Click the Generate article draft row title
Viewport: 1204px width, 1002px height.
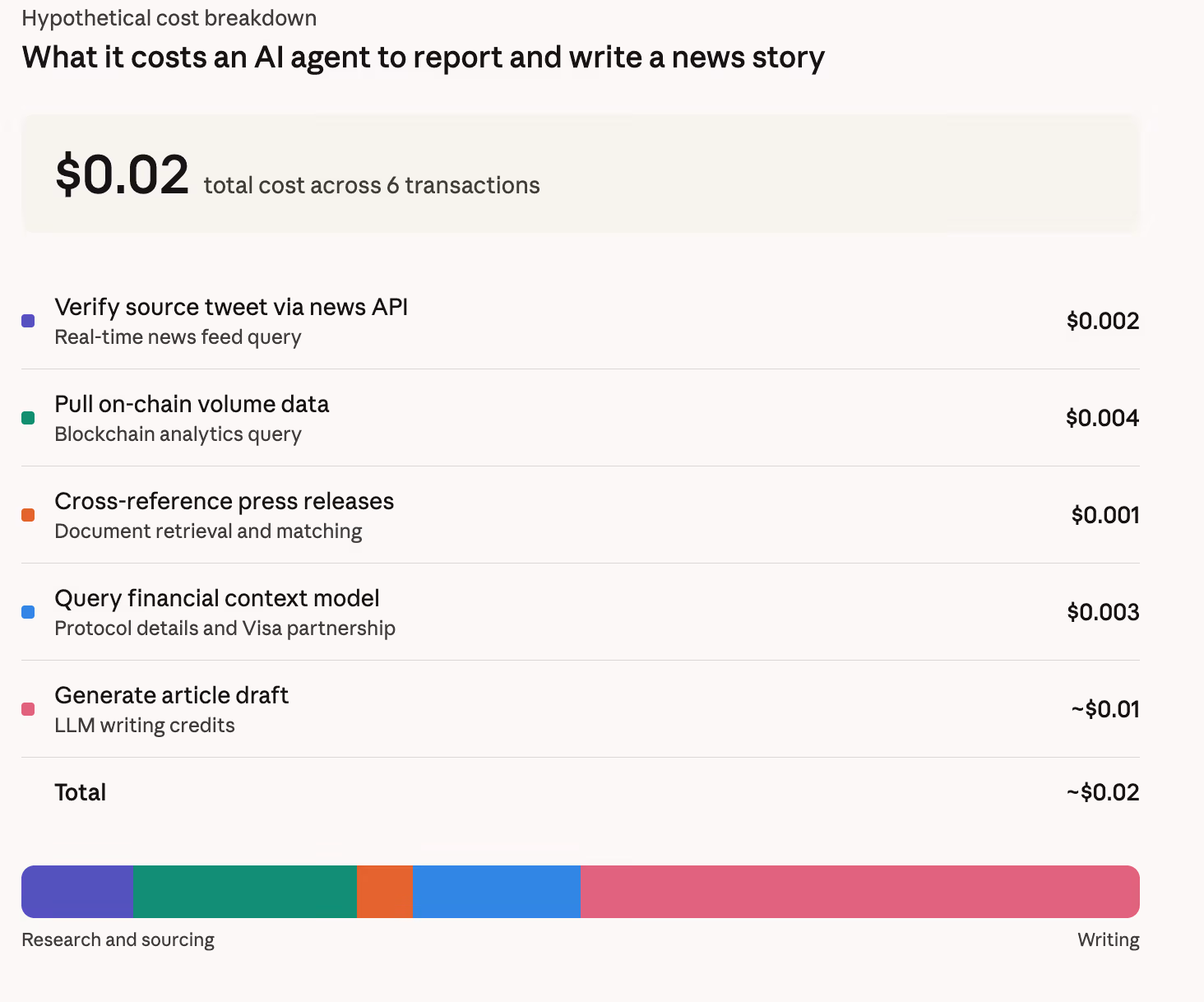point(171,695)
